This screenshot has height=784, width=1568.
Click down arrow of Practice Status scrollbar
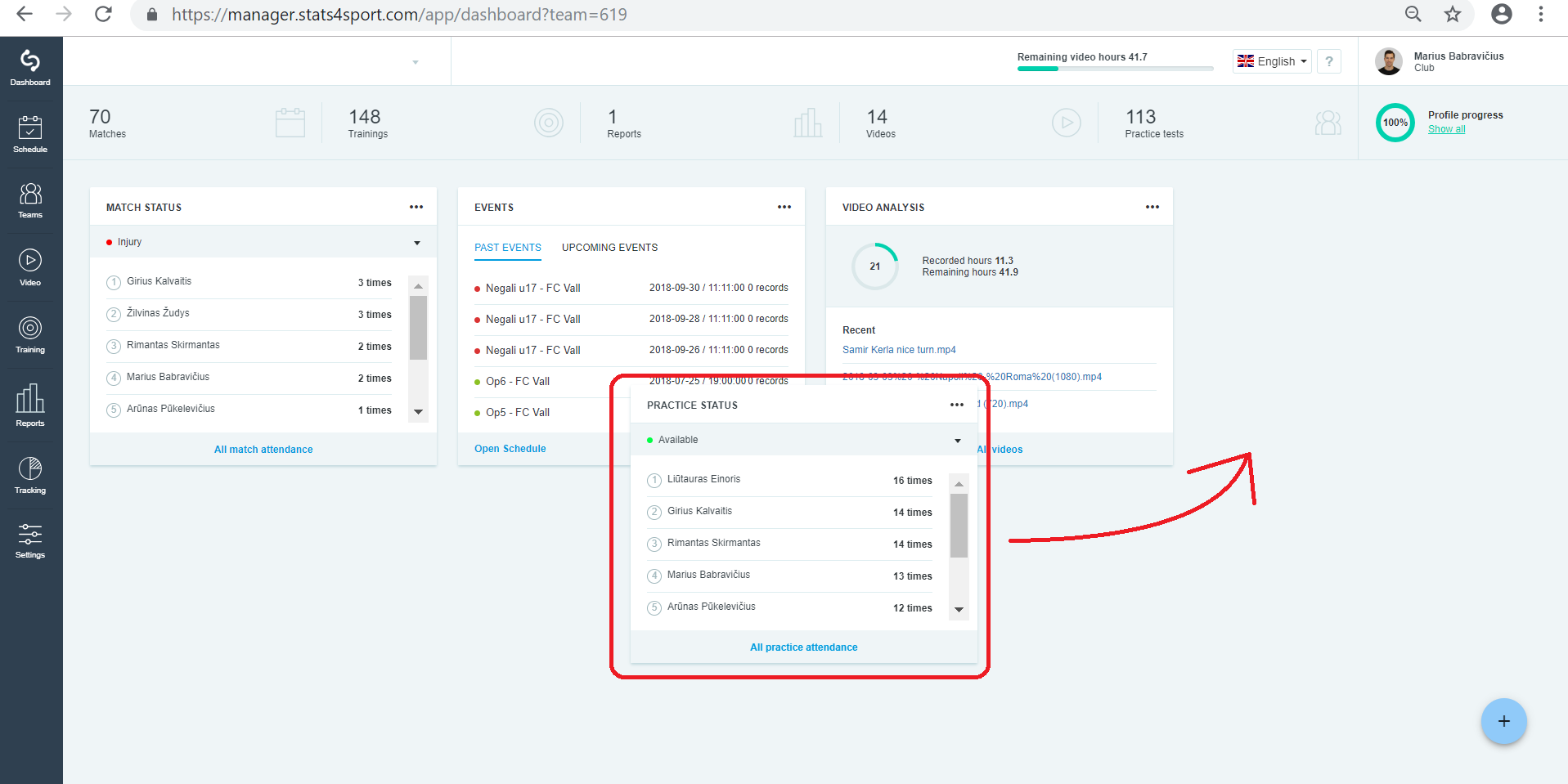point(959,610)
